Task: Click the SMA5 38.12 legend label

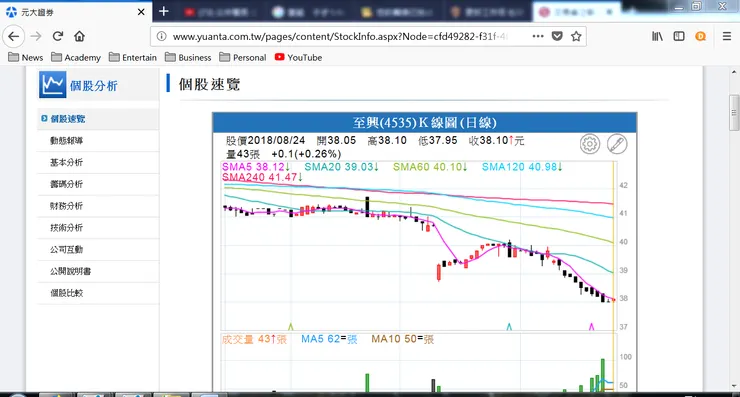Action: click(256, 167)
